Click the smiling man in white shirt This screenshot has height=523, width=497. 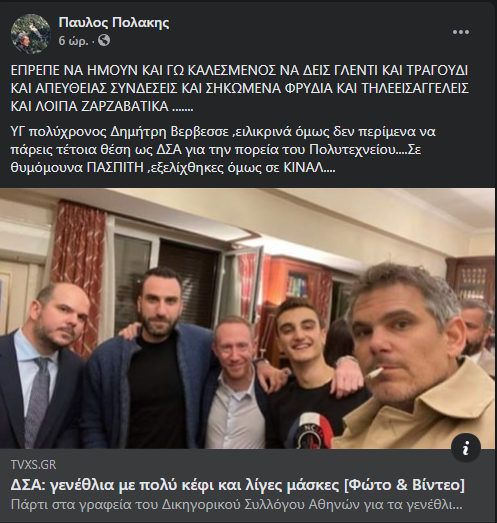(235, 384)
